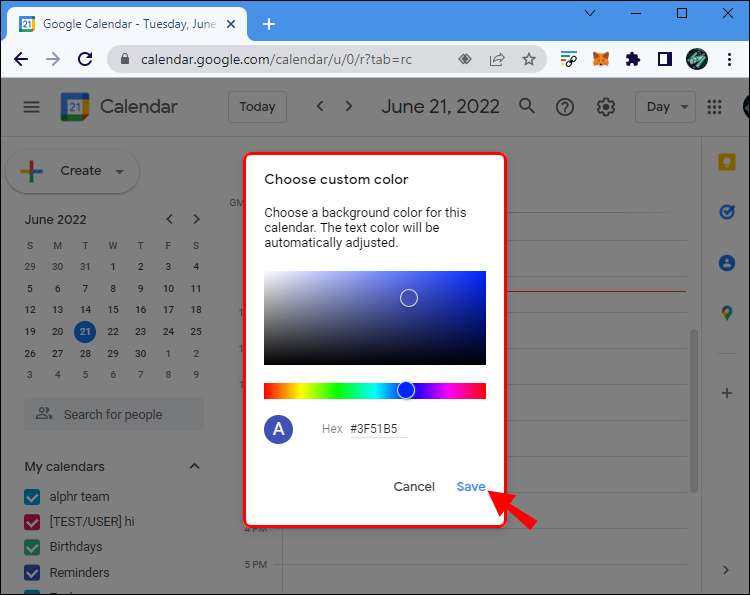Open a new browser tab
This screenshot has width=750, height=595.
(x=269, y=24)
